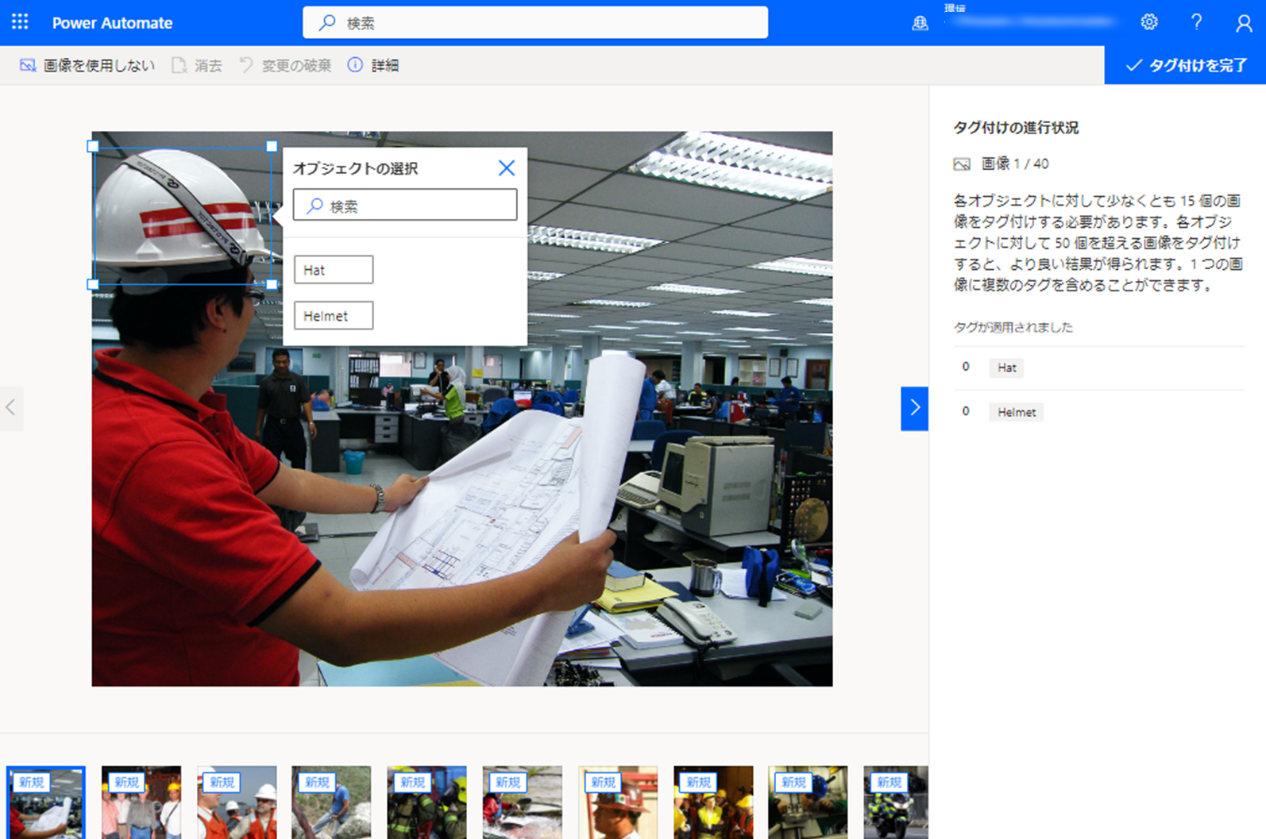Open the environment picker icon

coord(920,23)
